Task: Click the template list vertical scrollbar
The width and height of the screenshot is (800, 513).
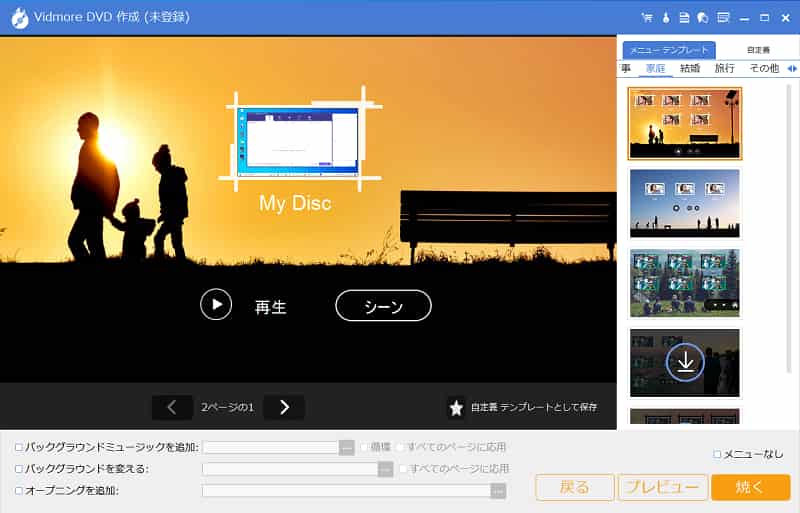Action: click(x=789, y=230)
